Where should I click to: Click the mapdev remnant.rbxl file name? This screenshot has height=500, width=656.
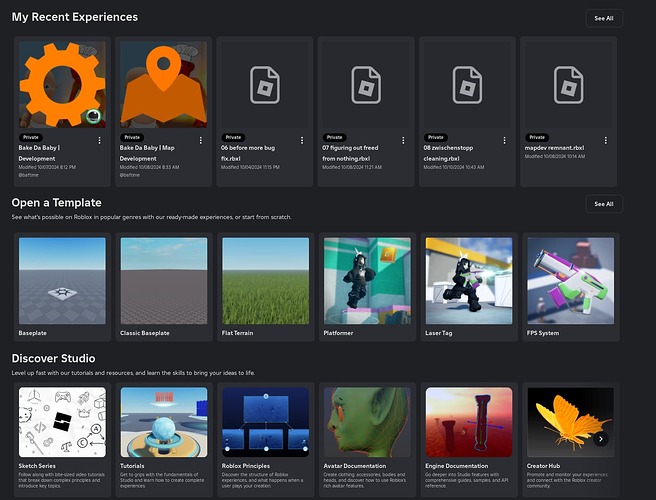tap(554, 148)
